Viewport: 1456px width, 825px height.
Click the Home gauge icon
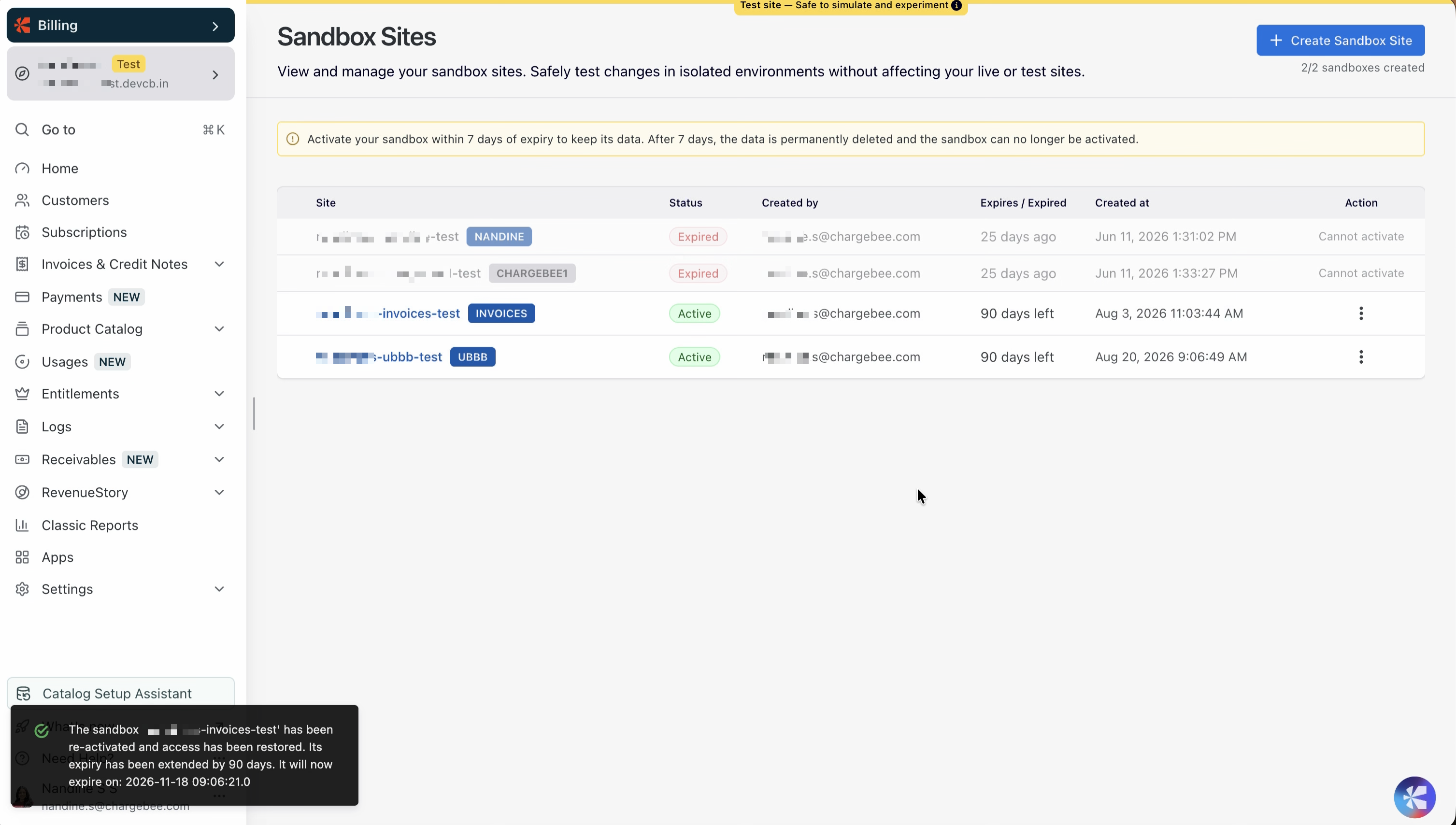click(22, 168)
